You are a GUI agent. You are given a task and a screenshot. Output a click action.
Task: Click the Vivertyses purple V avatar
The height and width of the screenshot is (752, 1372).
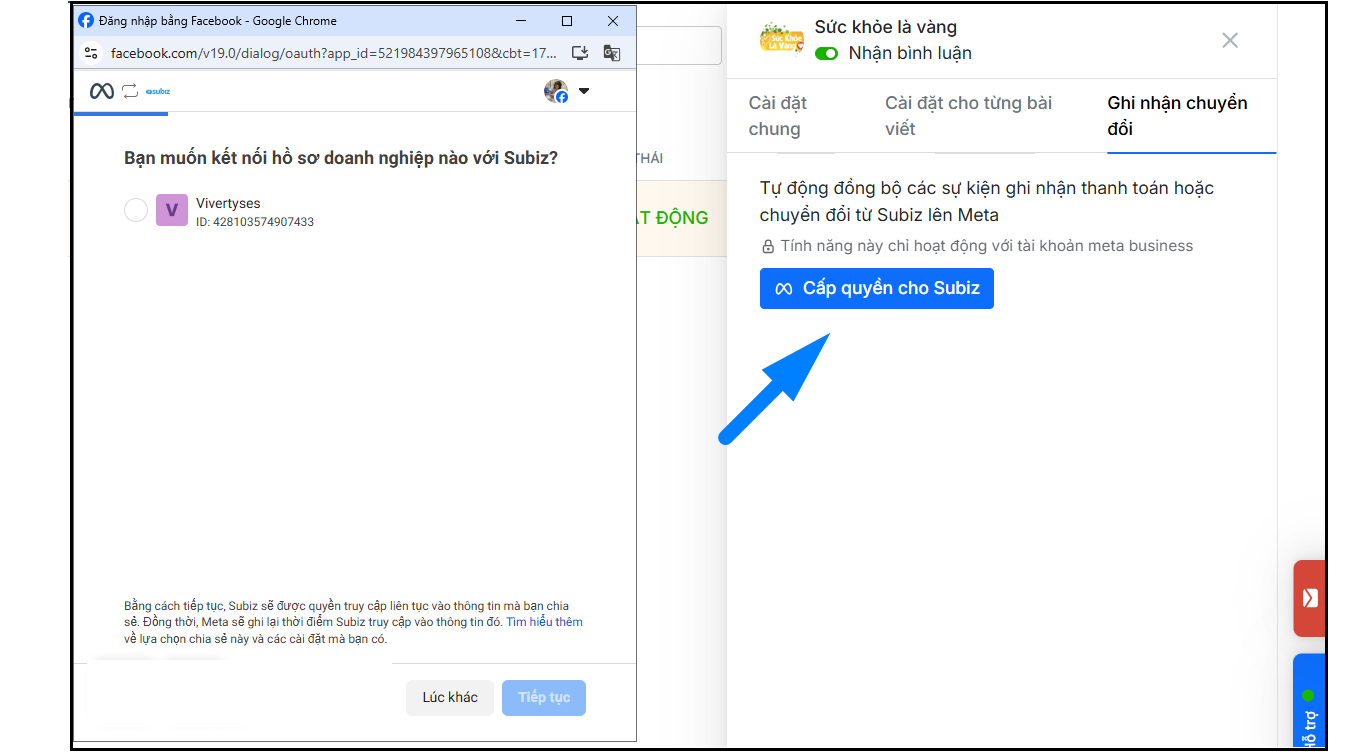click(172, 210)
